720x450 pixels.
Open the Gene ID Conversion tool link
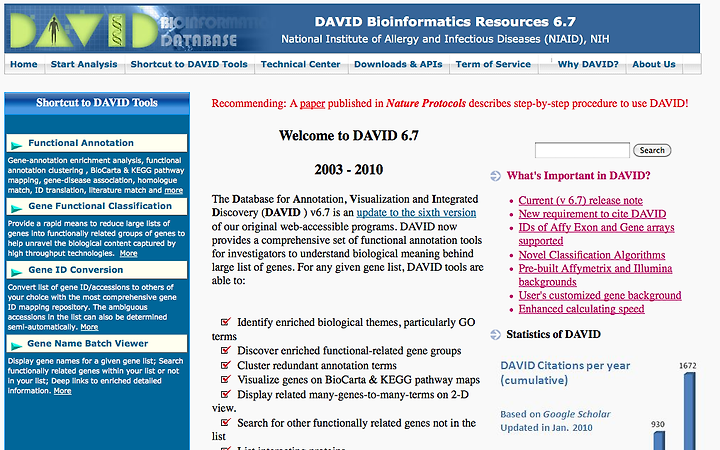coord(76,270)
